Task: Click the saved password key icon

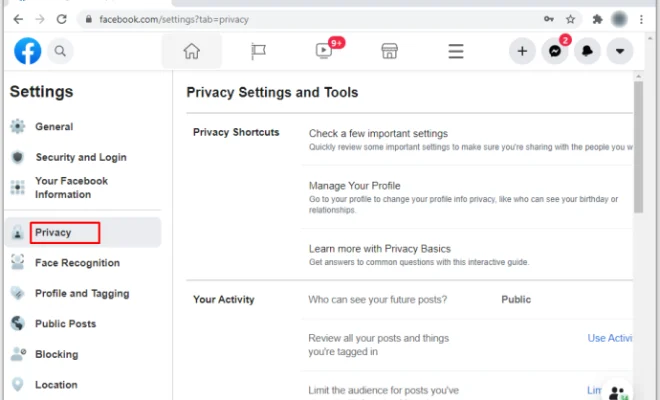Action: 548,19
